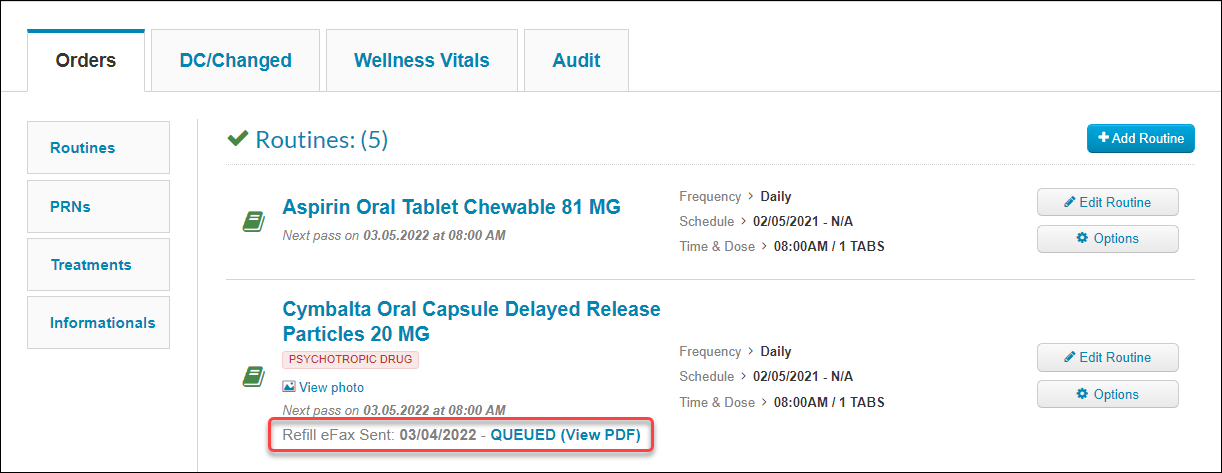Click the photo icon next to View photo

(x=289, y=387)
